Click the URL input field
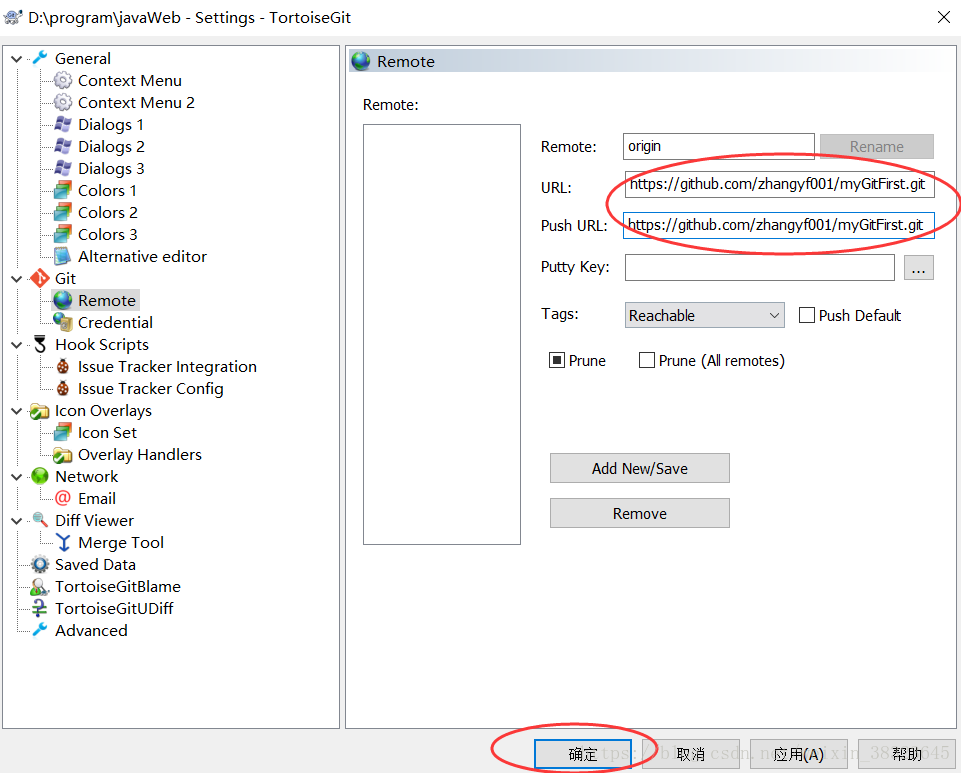This screenshot has height=773, width=961. coord(779,185)
